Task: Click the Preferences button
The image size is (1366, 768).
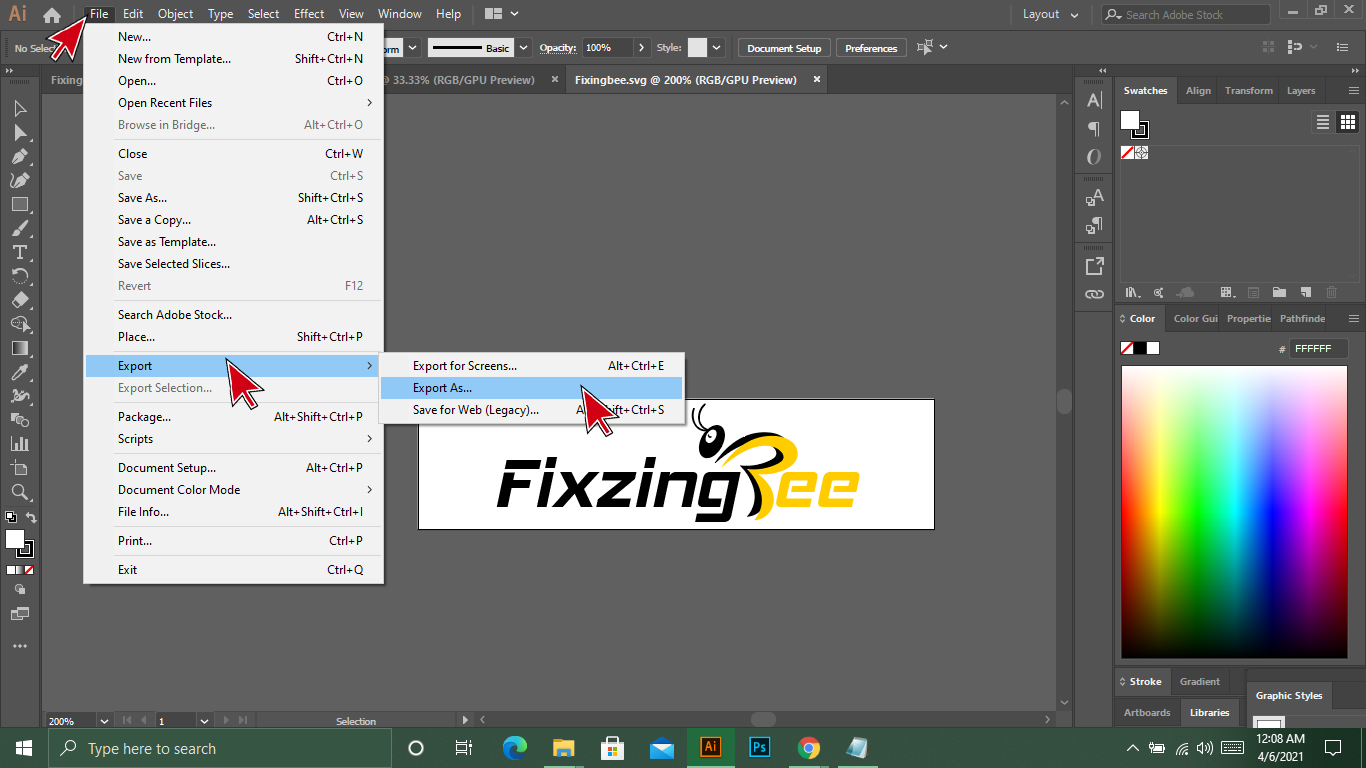Action: coord(870,48)
